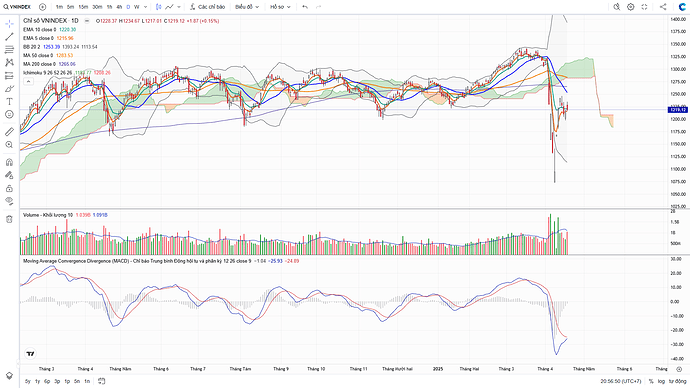Toggle stay in drawing mode pencil-lock
This screenshot has height=388, width=690.
[x=9, y=175]
